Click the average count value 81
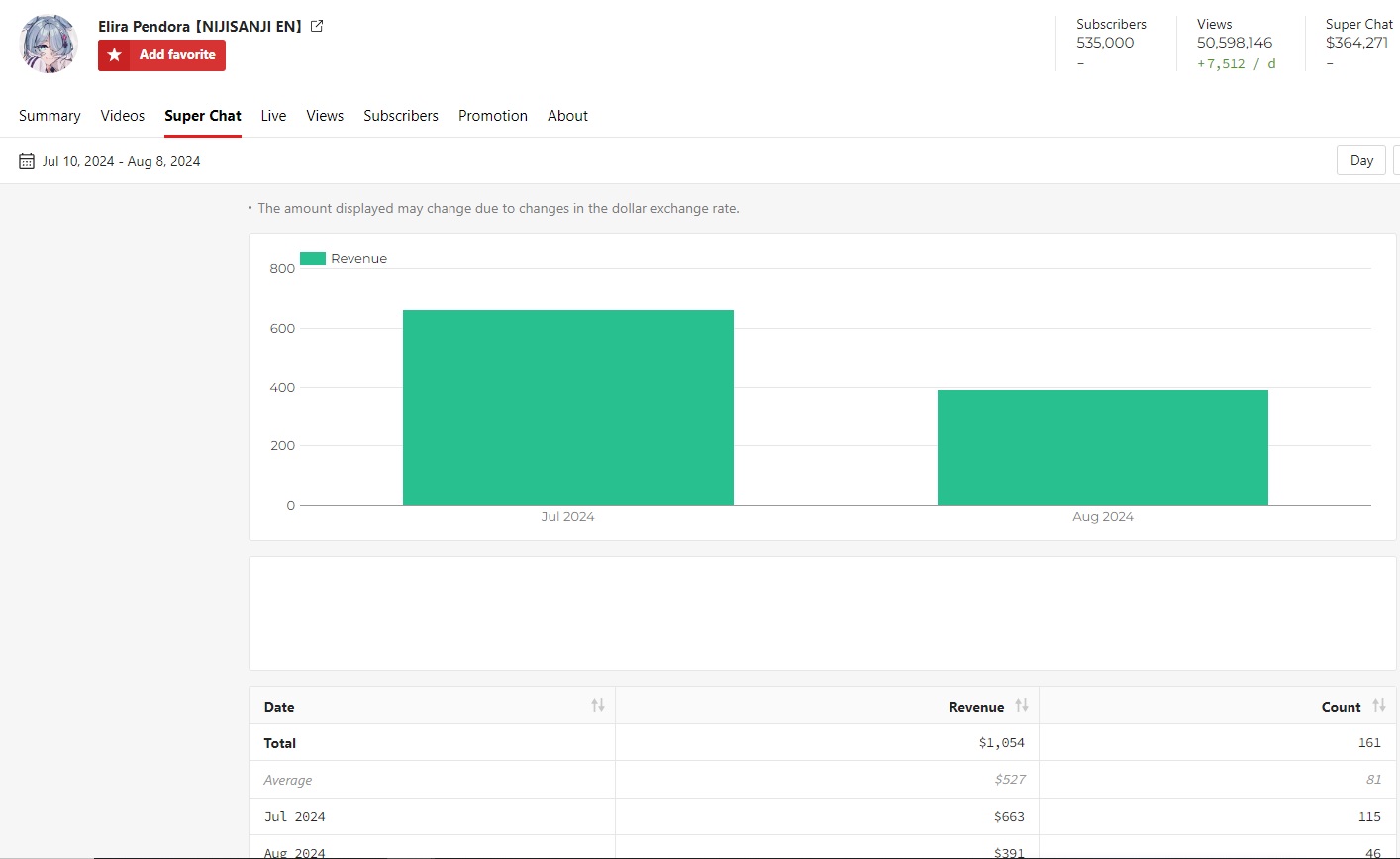This screenshot has width=1400, height=859. pyautogui.click(x=1374, y=780)
